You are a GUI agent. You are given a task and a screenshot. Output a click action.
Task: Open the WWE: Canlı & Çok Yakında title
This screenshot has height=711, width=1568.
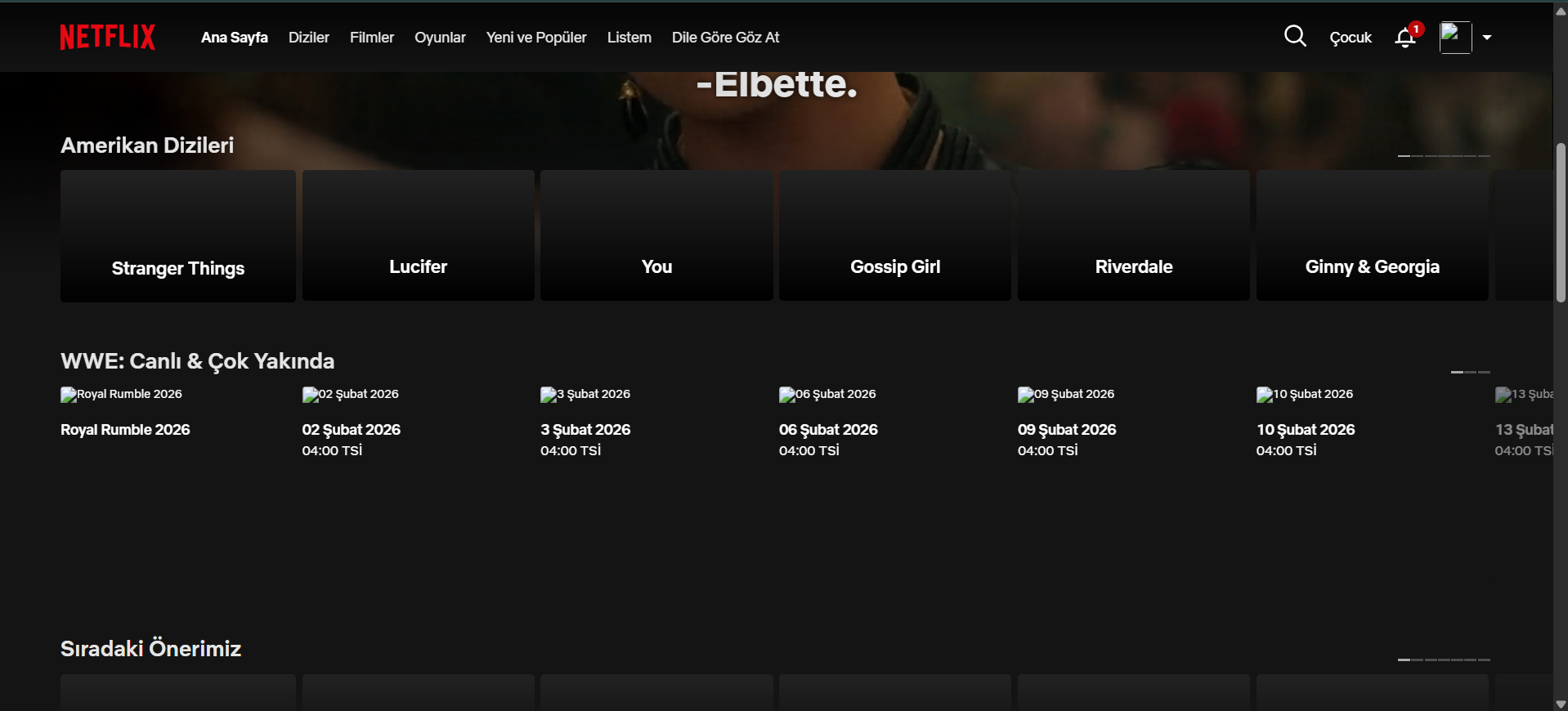click(198, 361)
